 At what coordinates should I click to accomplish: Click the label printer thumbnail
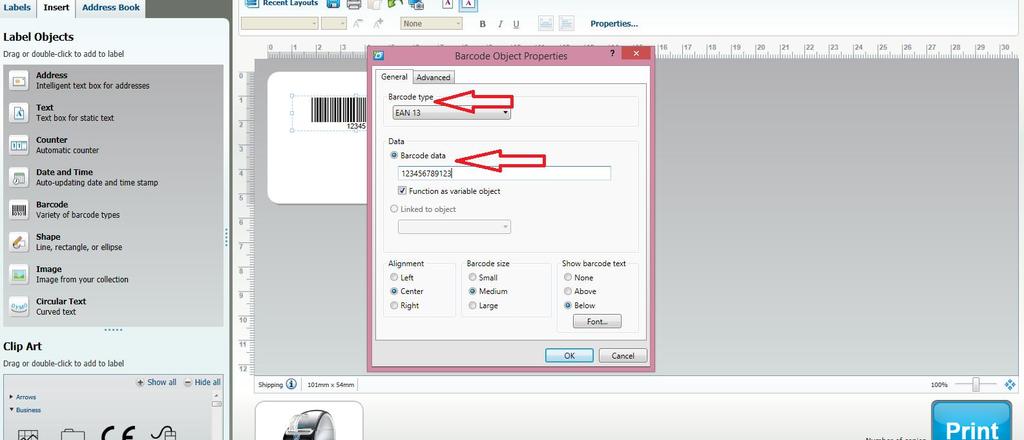tap(309, 421)
